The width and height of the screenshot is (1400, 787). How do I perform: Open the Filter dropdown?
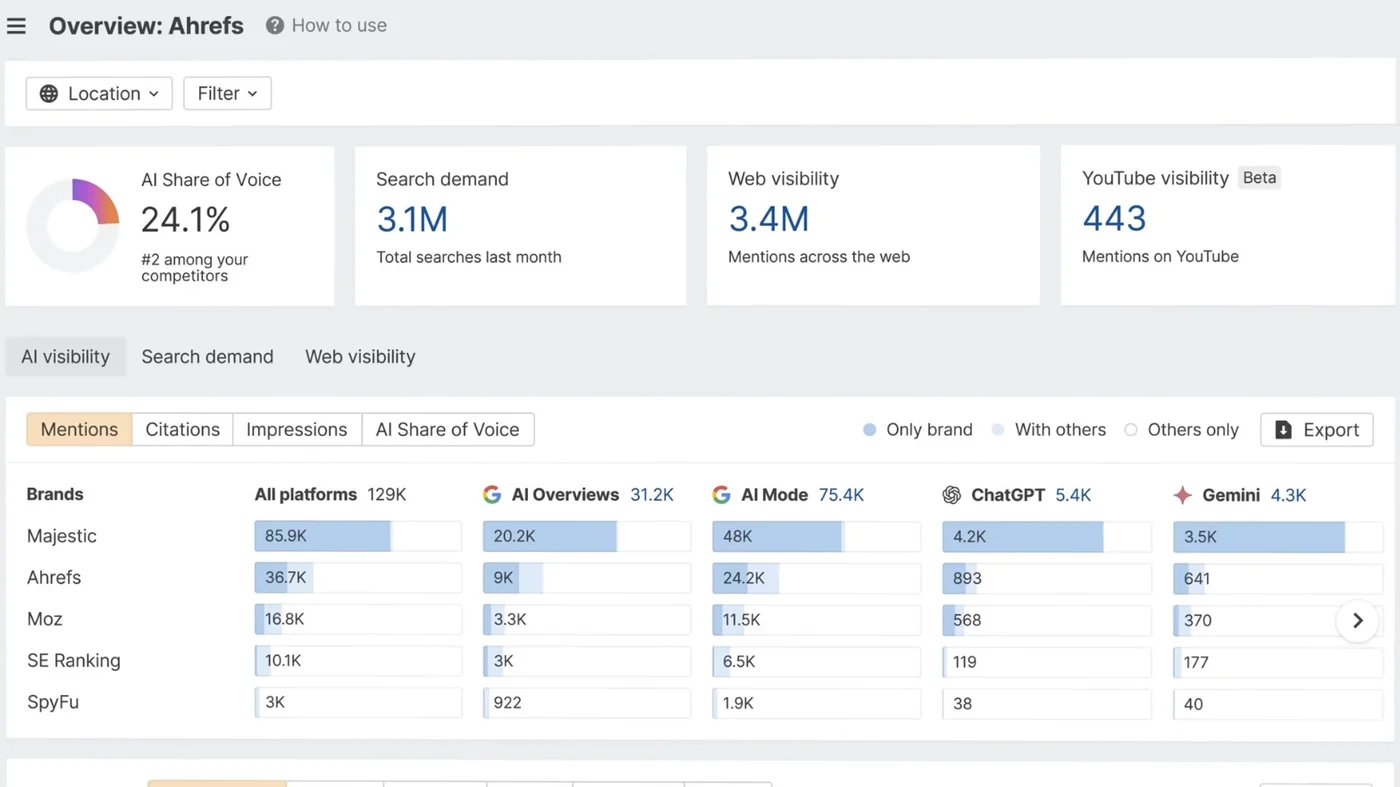pos(227,94)
